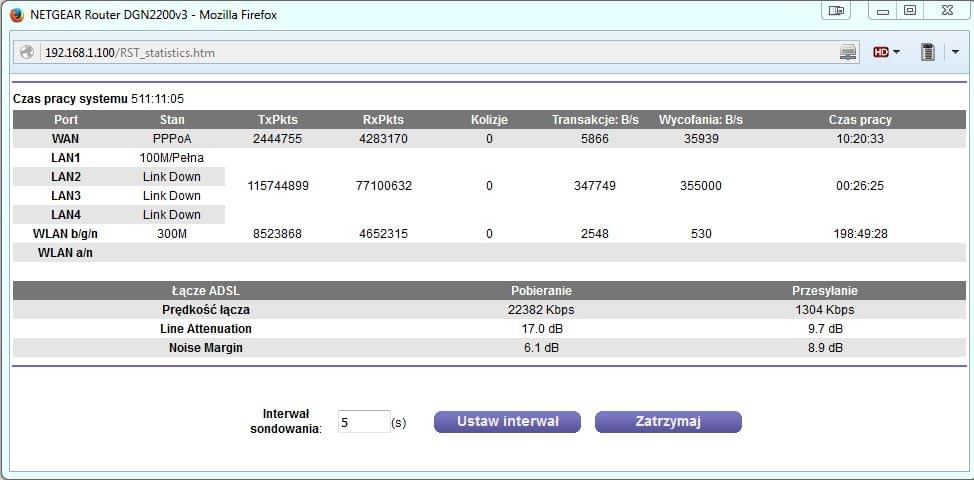Image resolution: width=974 pixels, height=480 pixels.
Task: Click the WLAN a/n row label
Action: coord(66,253)
